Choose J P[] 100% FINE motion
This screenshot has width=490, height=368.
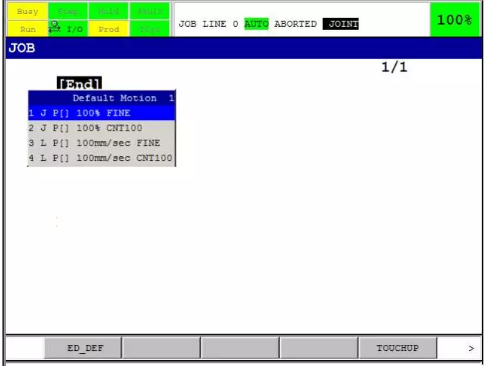(102, 113)
